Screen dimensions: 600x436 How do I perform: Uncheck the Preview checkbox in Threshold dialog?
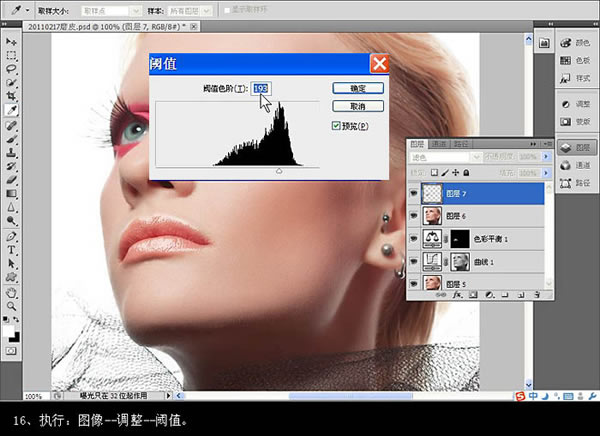(x=336, y=126)
